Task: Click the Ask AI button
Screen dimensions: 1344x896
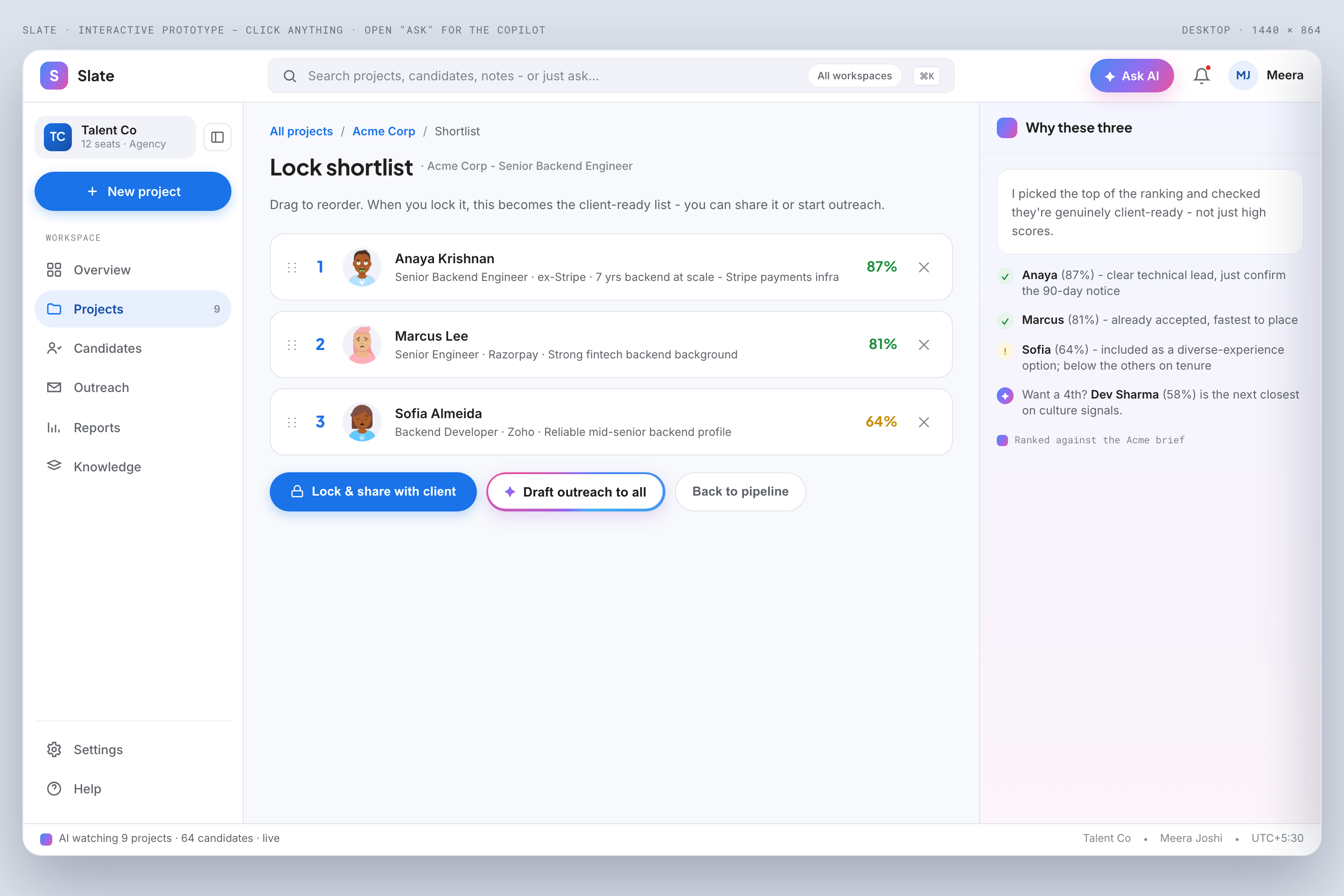Action: coord(1131,76)
